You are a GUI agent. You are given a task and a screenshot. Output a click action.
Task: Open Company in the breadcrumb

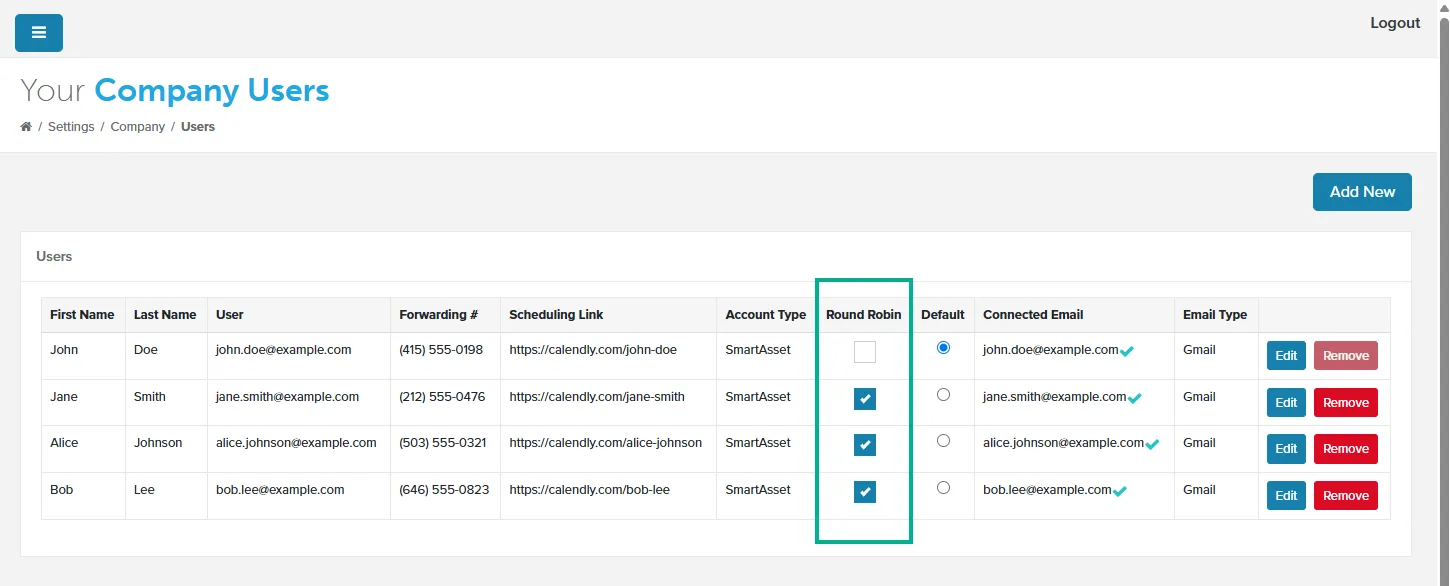pos(138,127)
